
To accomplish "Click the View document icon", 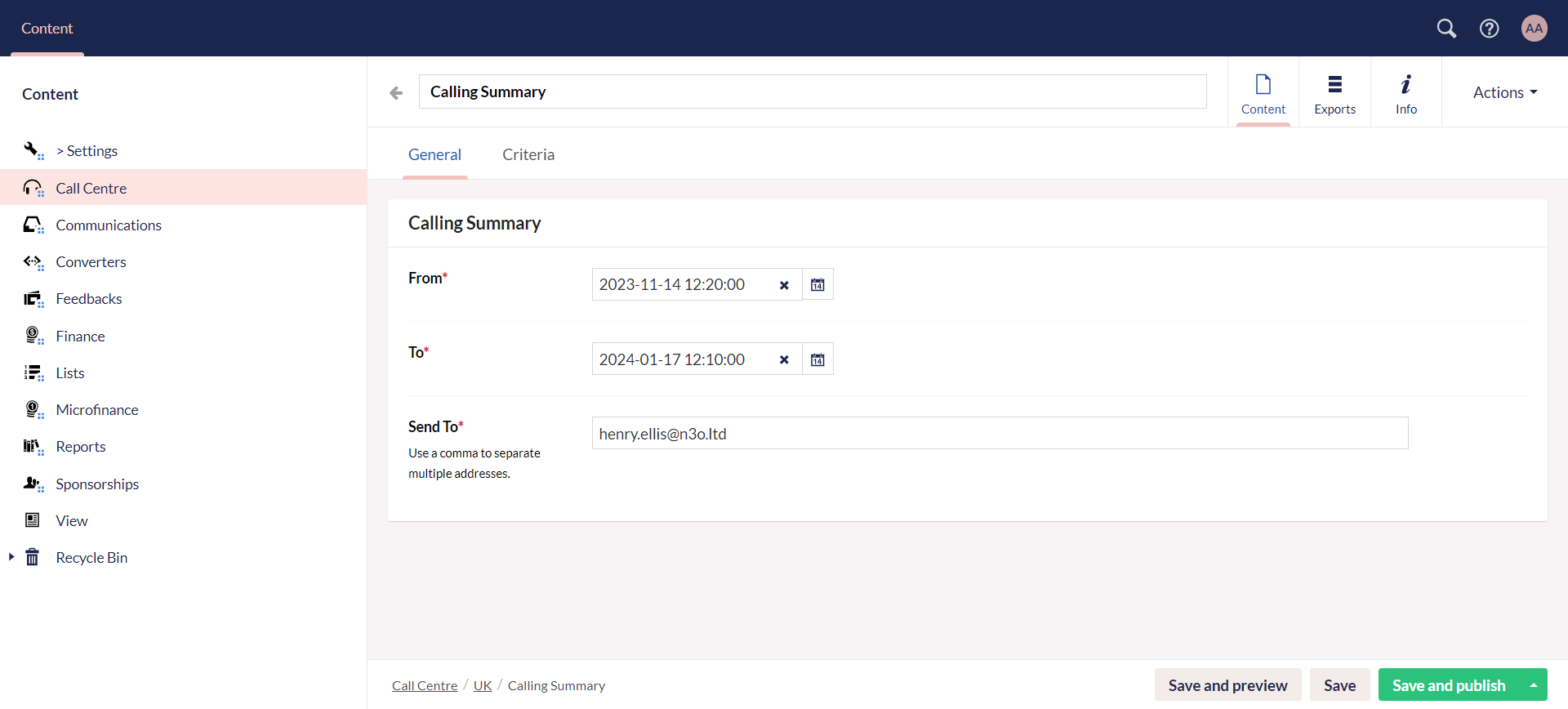I will click(x=33, y=520).
